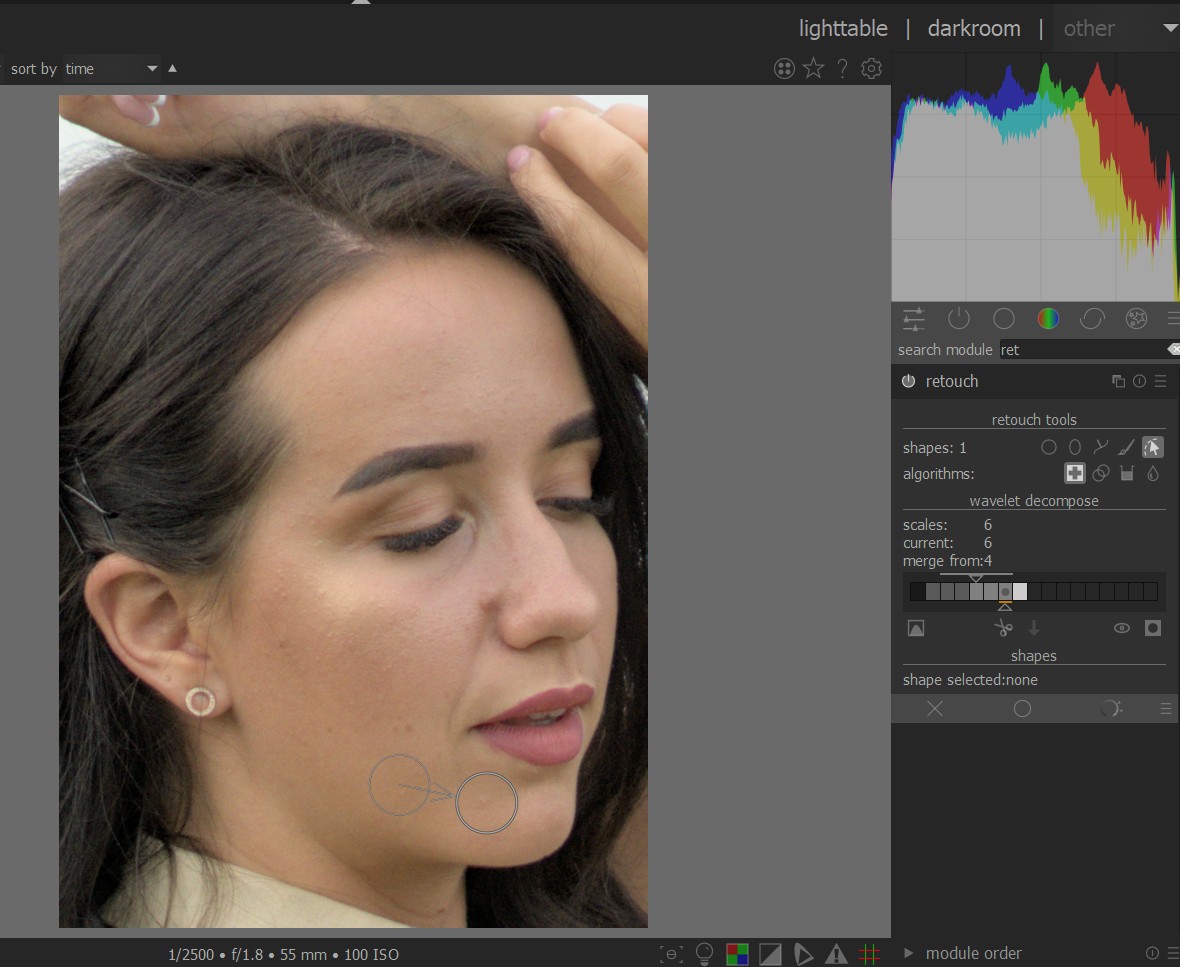1180x967 pixels.
Task: Click the merge-from marker above wavelet bar
Action: pyautogui.click(x=975, y=577)
